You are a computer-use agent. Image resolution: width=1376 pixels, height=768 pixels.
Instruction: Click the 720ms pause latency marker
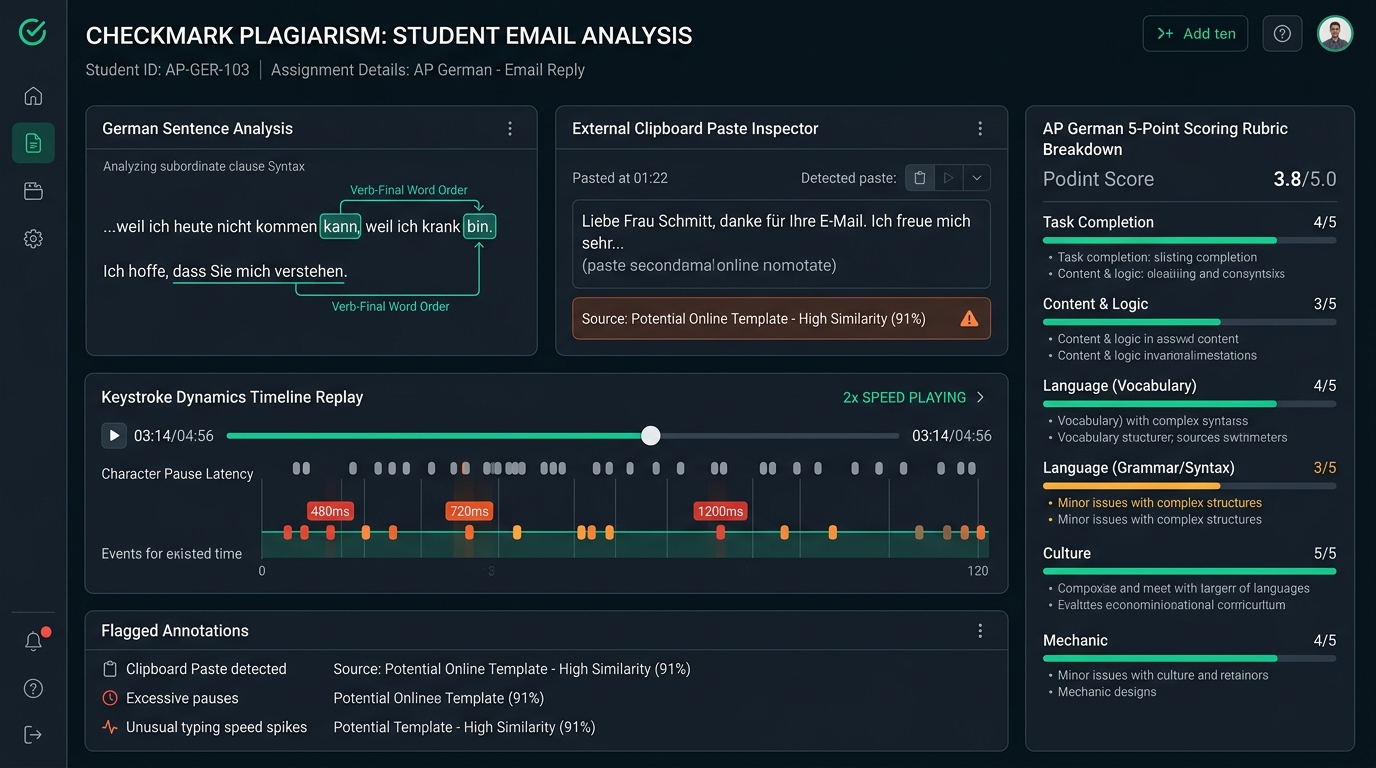click(469, 511)
